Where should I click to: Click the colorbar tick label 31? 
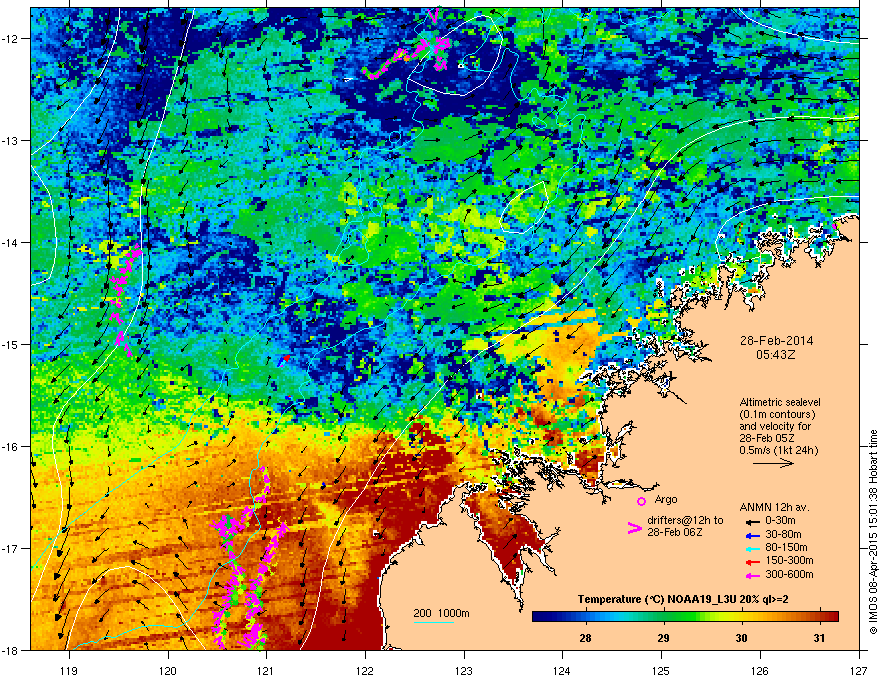click(x=819, y=638)
